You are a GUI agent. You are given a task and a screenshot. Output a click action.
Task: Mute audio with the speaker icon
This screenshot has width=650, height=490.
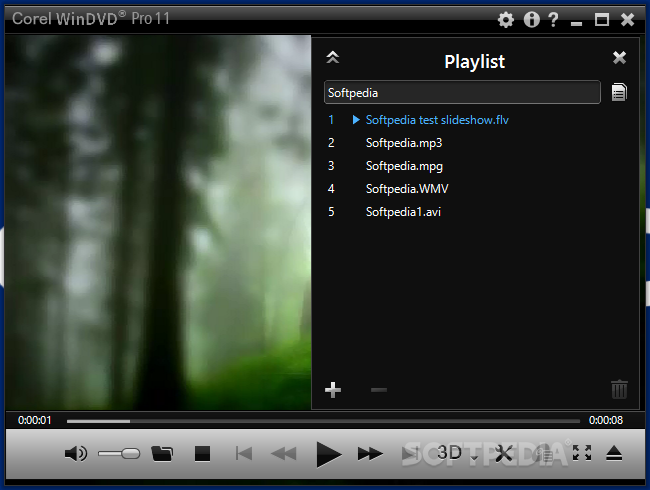tap(76, 454)
